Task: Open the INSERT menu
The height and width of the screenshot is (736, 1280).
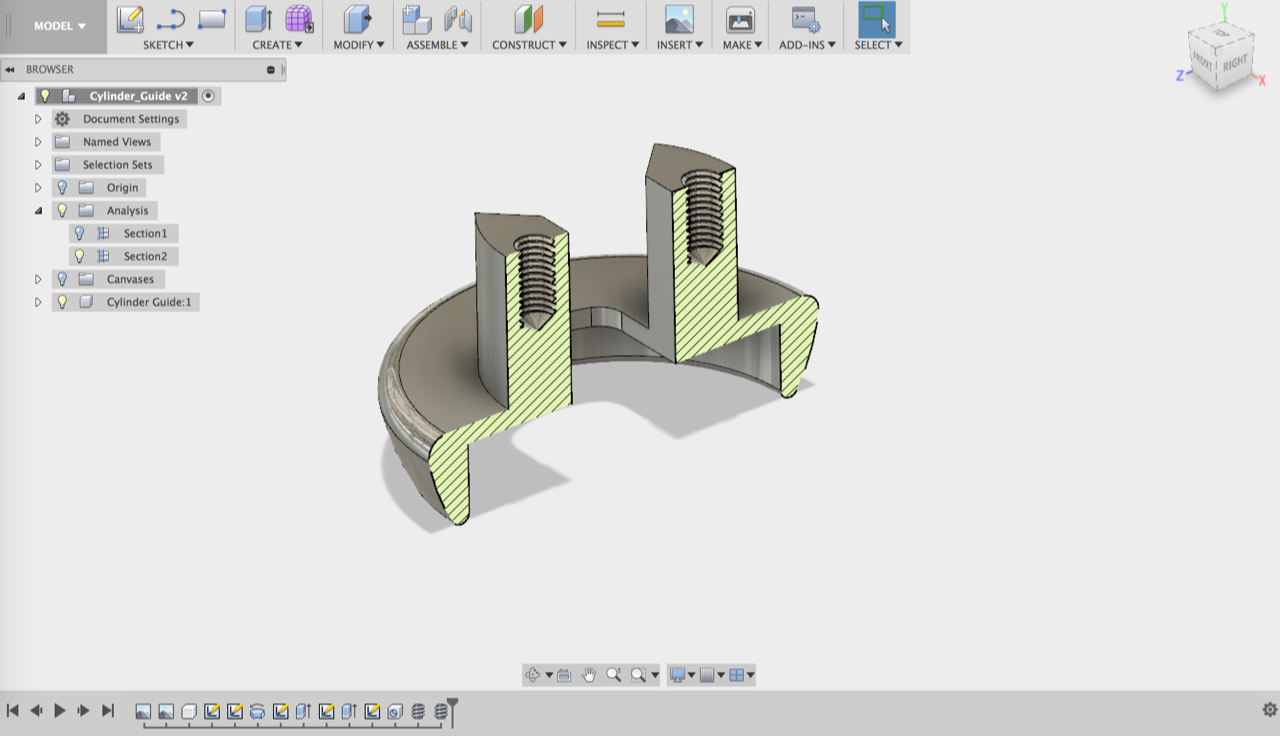Action: coord(680,45)
